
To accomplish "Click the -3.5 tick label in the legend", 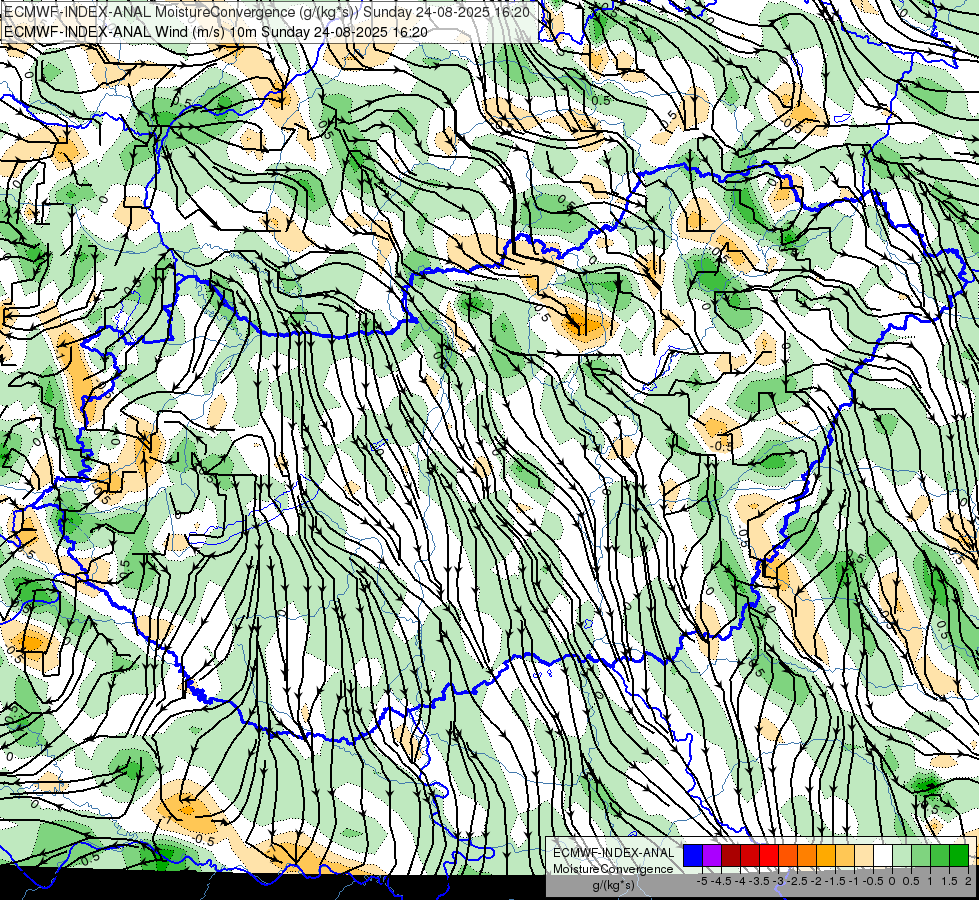I will 759,881.
